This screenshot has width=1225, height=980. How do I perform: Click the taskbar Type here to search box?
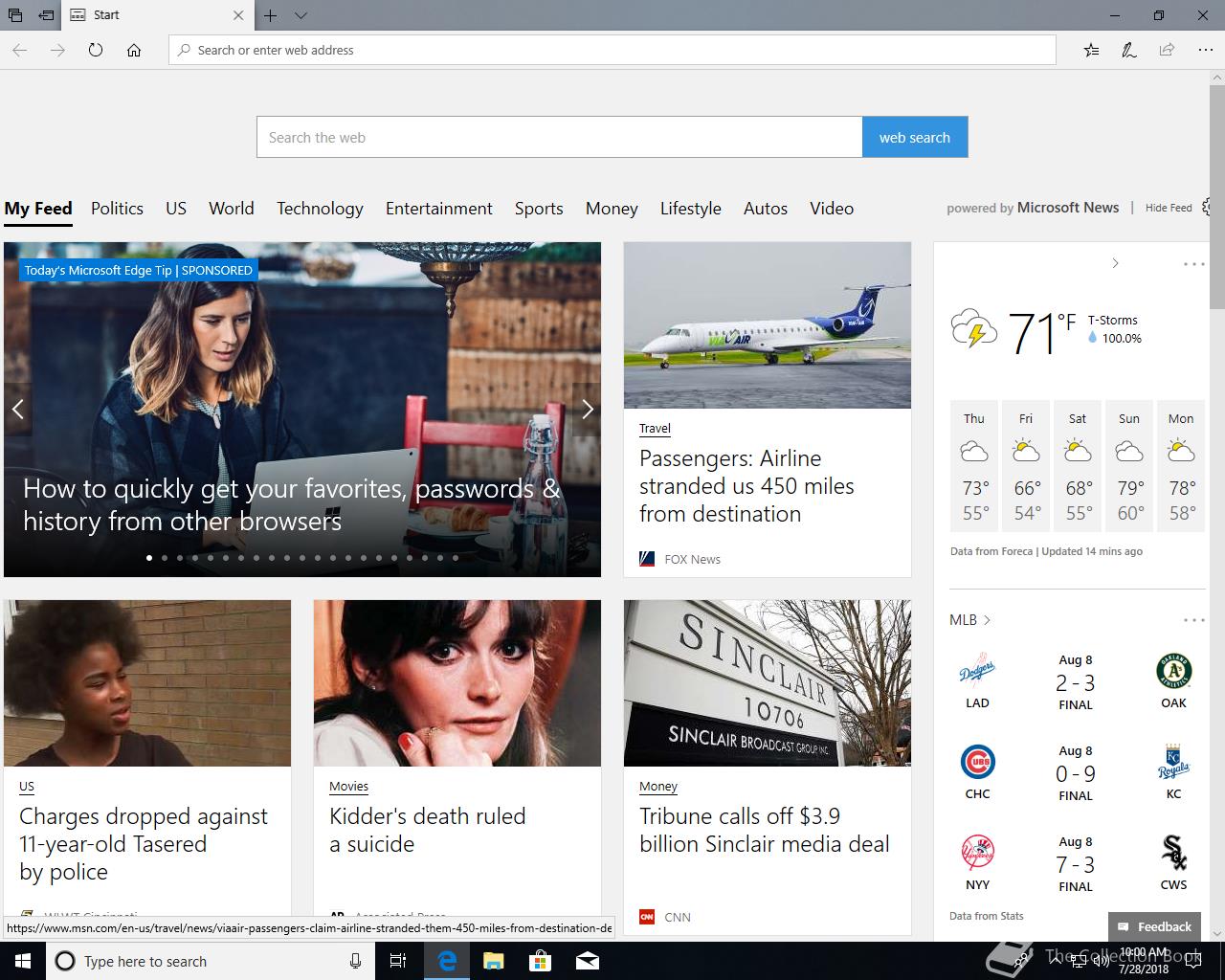[x=211, y=961]
